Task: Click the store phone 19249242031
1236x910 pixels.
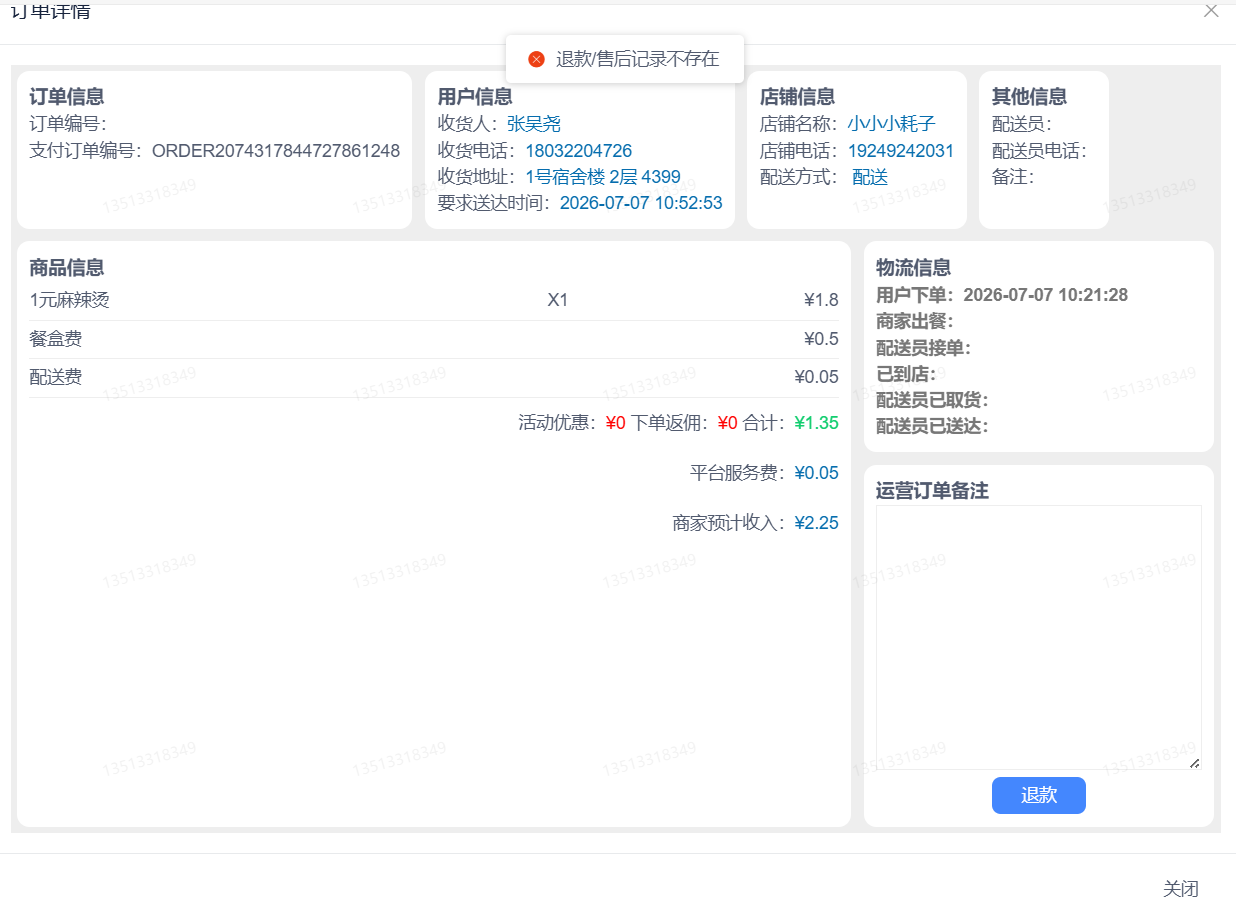Action: [901, 151]
